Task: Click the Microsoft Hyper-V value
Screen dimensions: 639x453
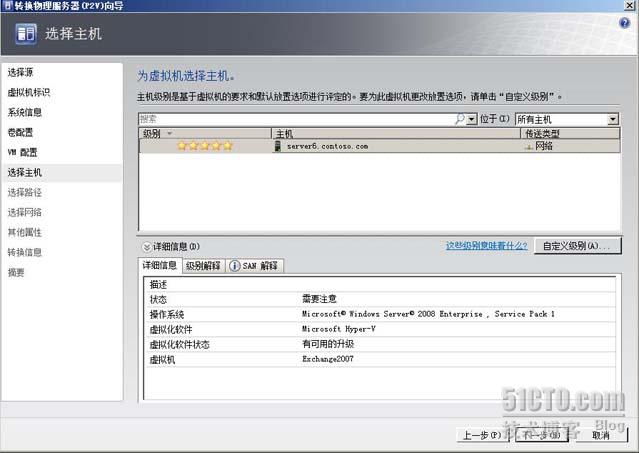Action: tap(339, 329)
